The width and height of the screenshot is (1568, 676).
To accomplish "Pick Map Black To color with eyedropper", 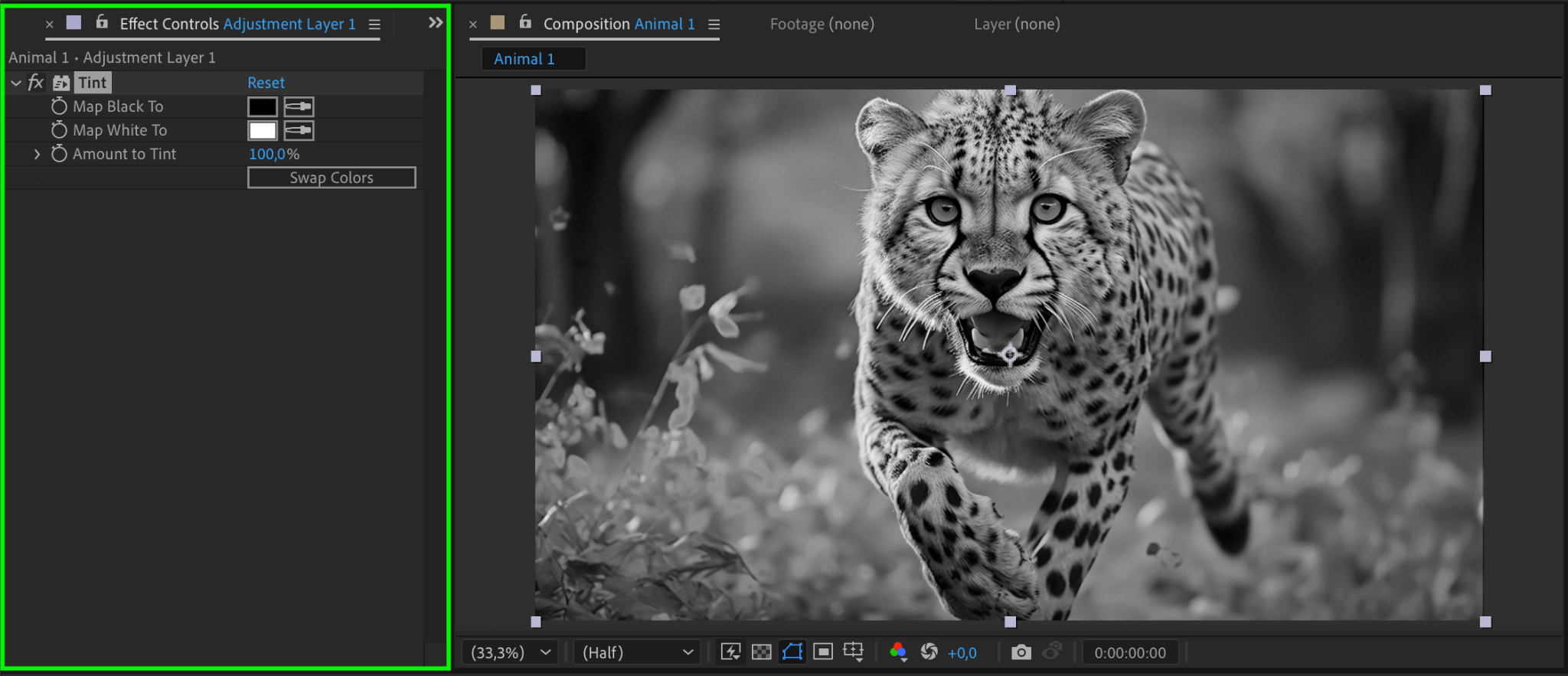I will point(299,106).
